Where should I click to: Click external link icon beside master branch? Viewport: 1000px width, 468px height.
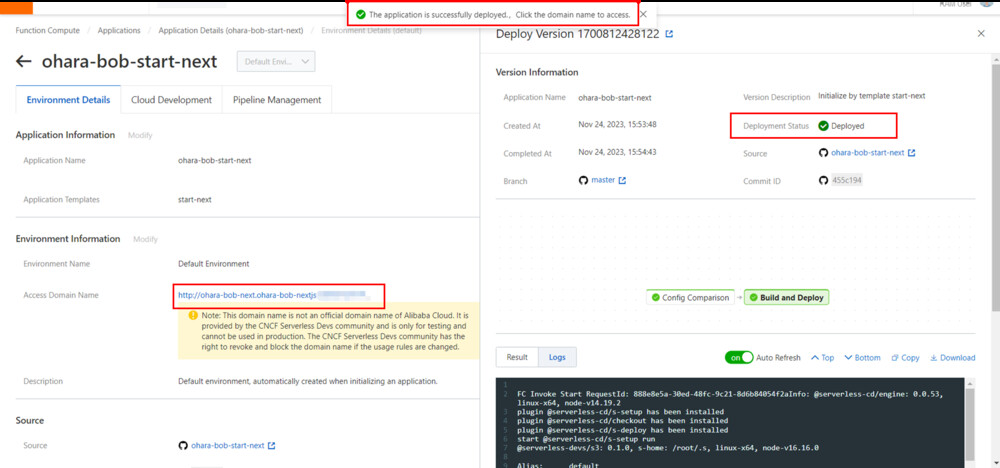(x=622, y=180)
